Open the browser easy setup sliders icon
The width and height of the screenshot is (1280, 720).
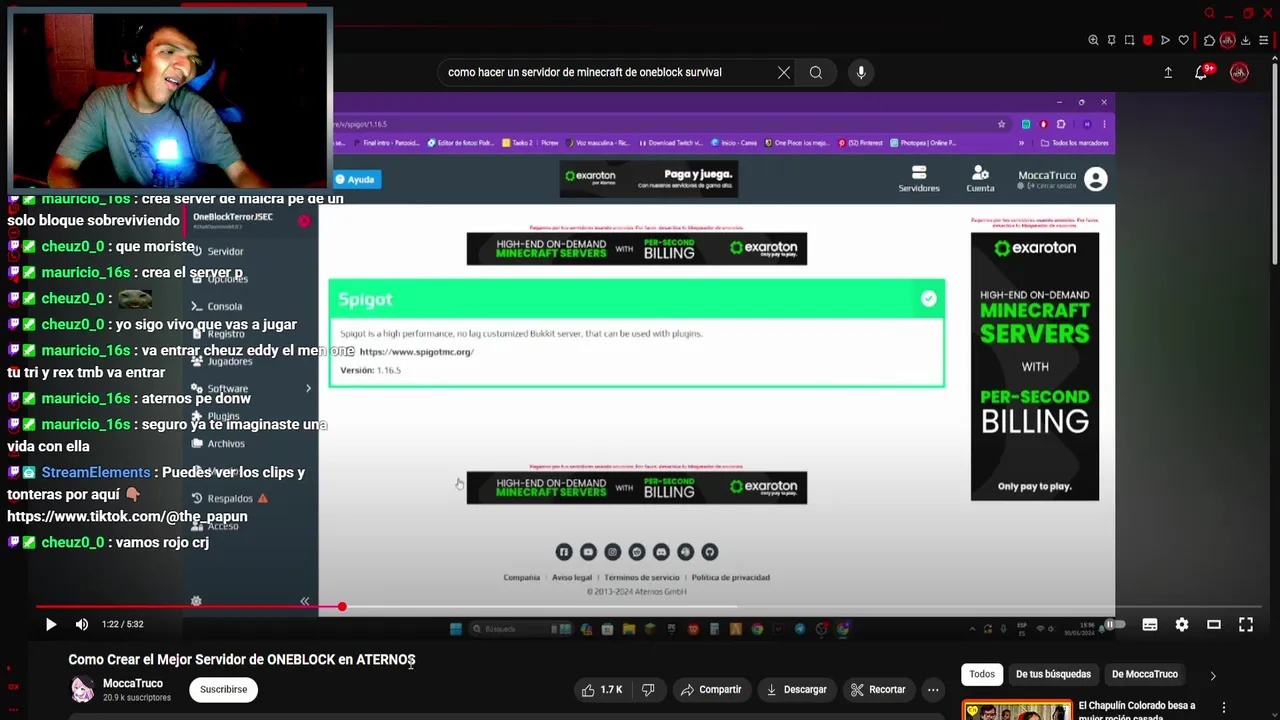[1264, 40]
